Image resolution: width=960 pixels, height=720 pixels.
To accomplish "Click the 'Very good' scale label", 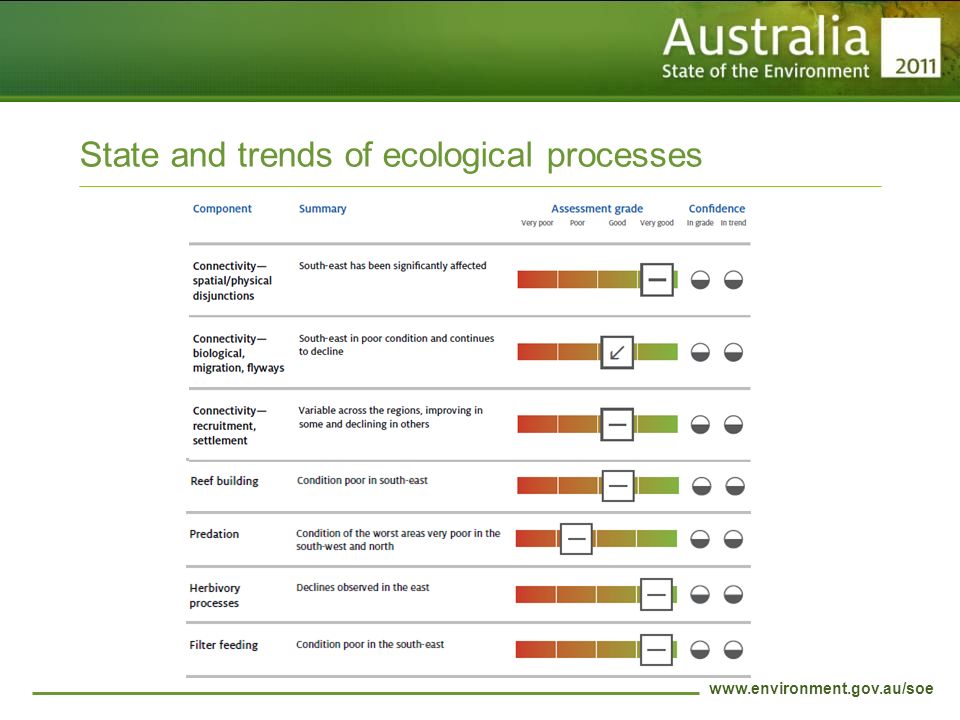I will pyautogui.click(x=657, y=223).
